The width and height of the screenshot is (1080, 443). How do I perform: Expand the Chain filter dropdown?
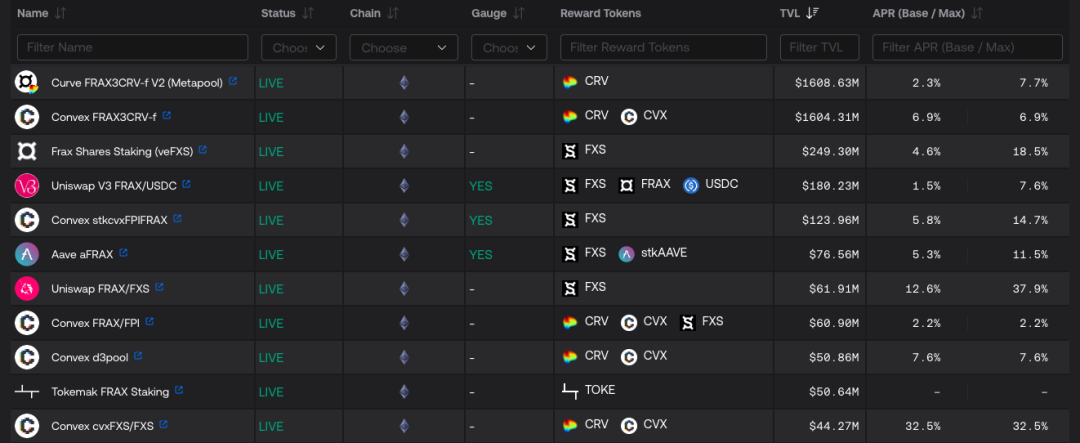pyautogui.click(x=404, y=47)
